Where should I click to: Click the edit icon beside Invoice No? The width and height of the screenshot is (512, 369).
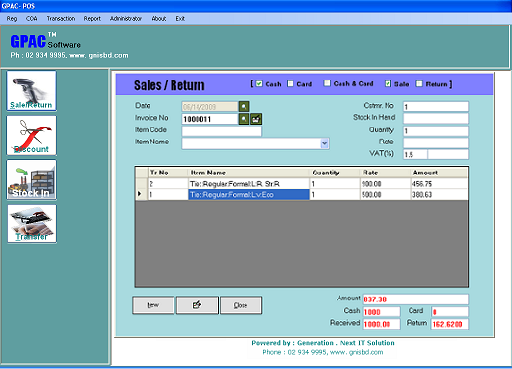coord(256,119)
